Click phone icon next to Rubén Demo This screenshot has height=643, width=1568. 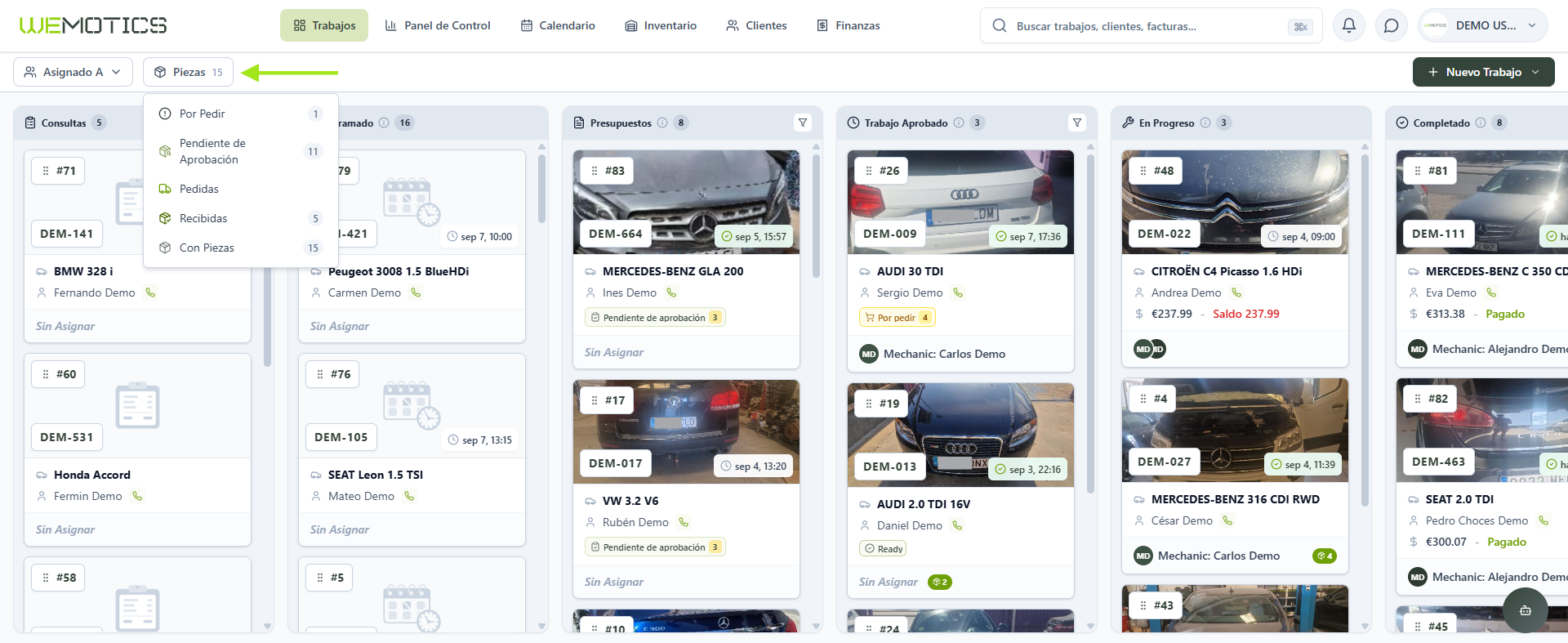tap(684, 522)
